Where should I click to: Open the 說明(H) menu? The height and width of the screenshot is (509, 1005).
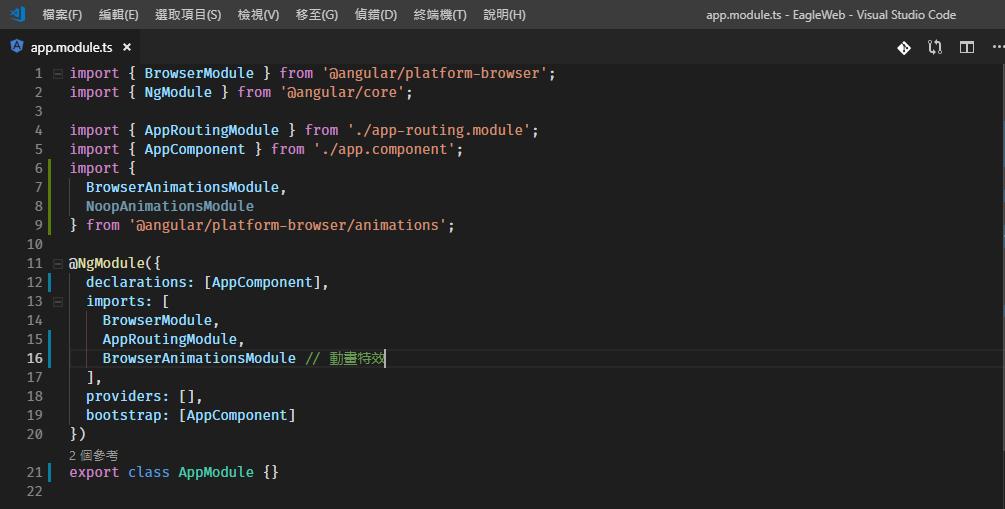point(504,14)
